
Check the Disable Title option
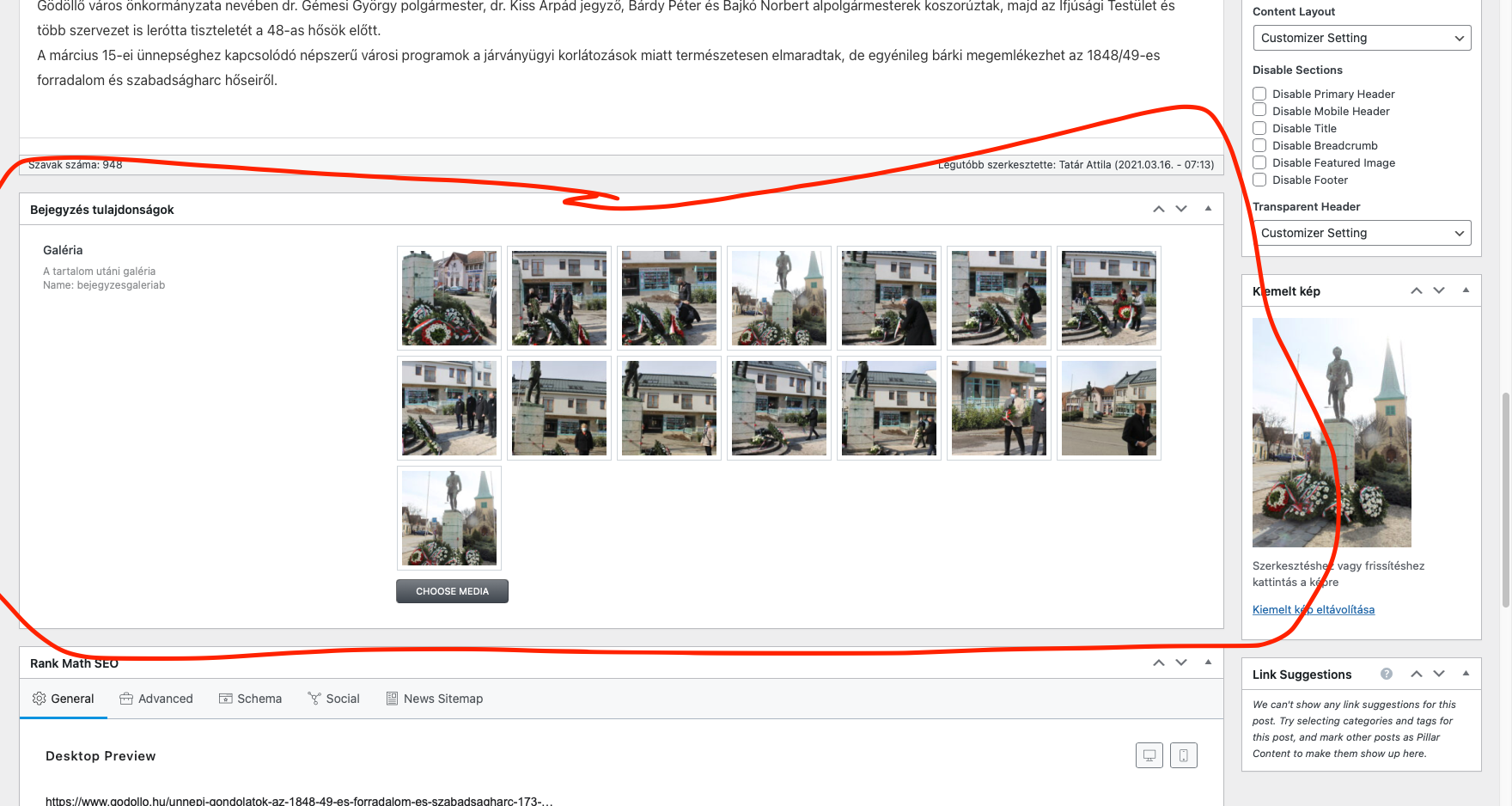pyautogui.click(x=1259, y=128)
